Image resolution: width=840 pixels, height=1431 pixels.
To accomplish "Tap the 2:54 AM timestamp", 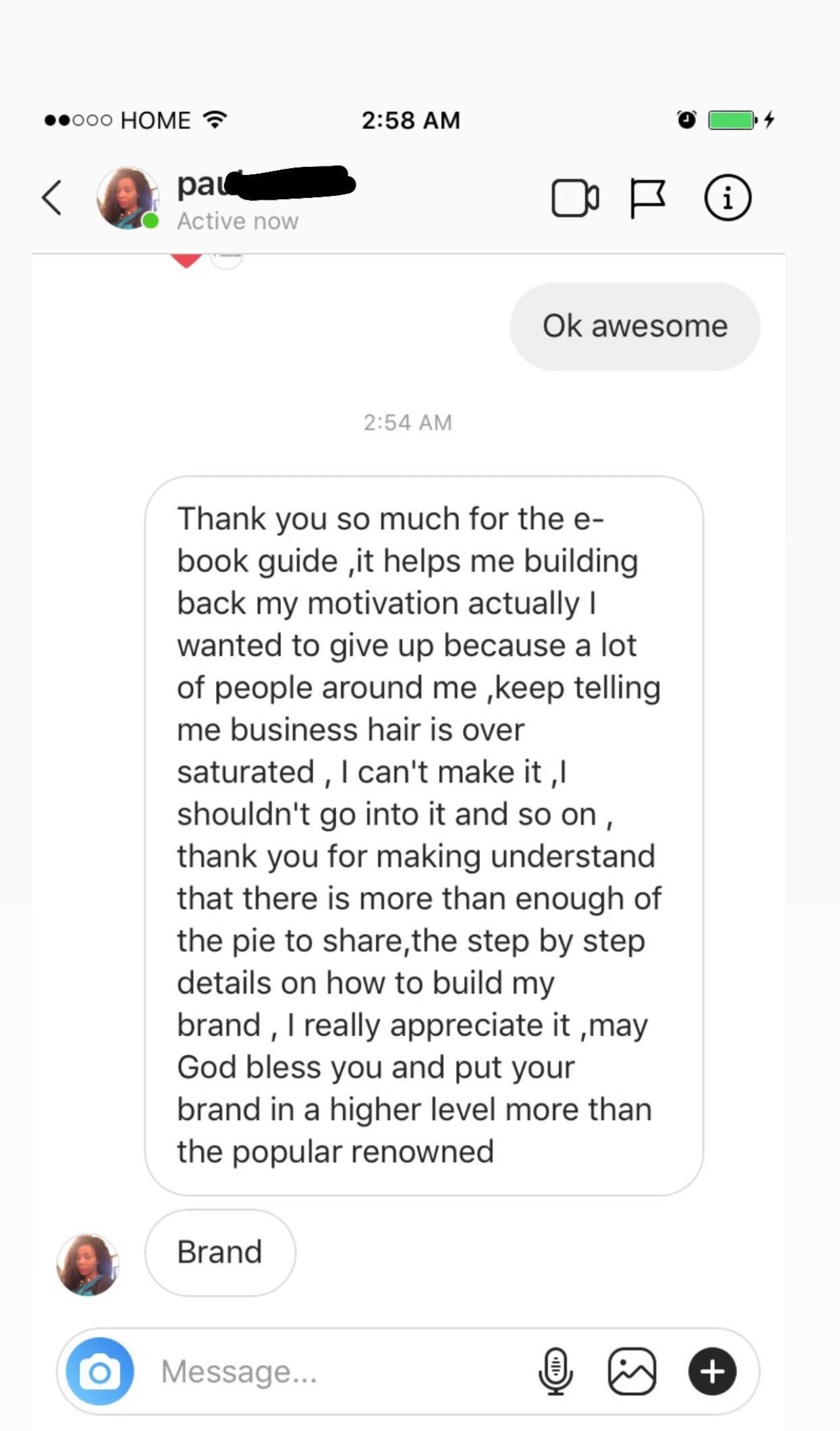I will pos(407,422).
